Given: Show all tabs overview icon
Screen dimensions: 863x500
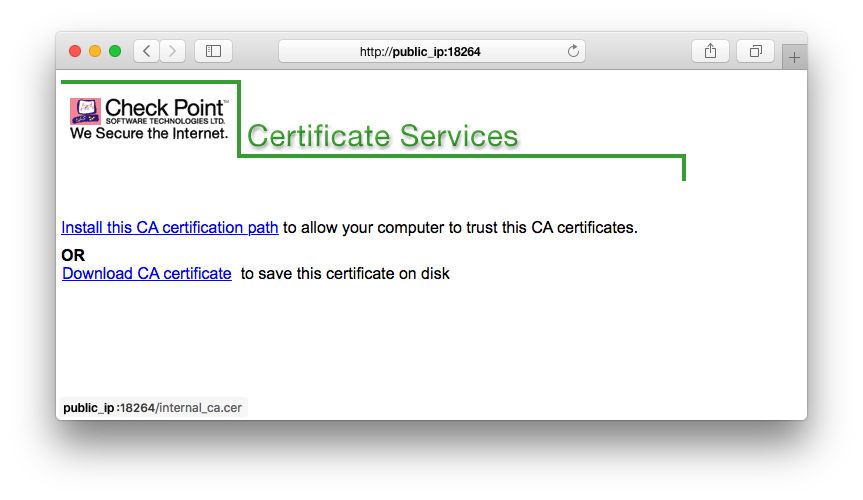Looking at the screenshot, I should [x=756, y=51].
